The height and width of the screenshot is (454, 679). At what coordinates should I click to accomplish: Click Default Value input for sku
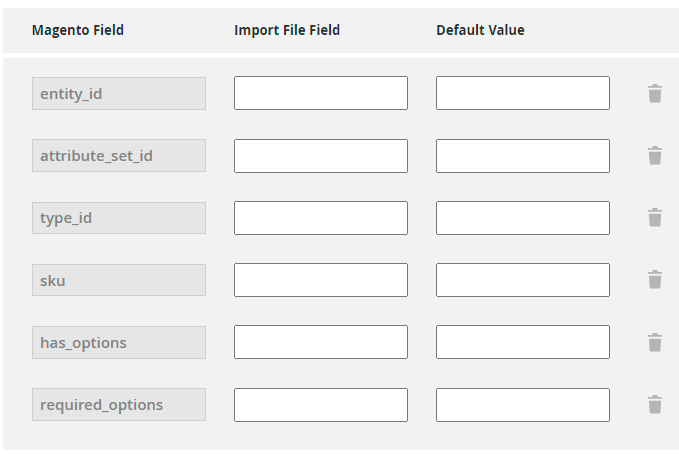click(x=523, y=280)
